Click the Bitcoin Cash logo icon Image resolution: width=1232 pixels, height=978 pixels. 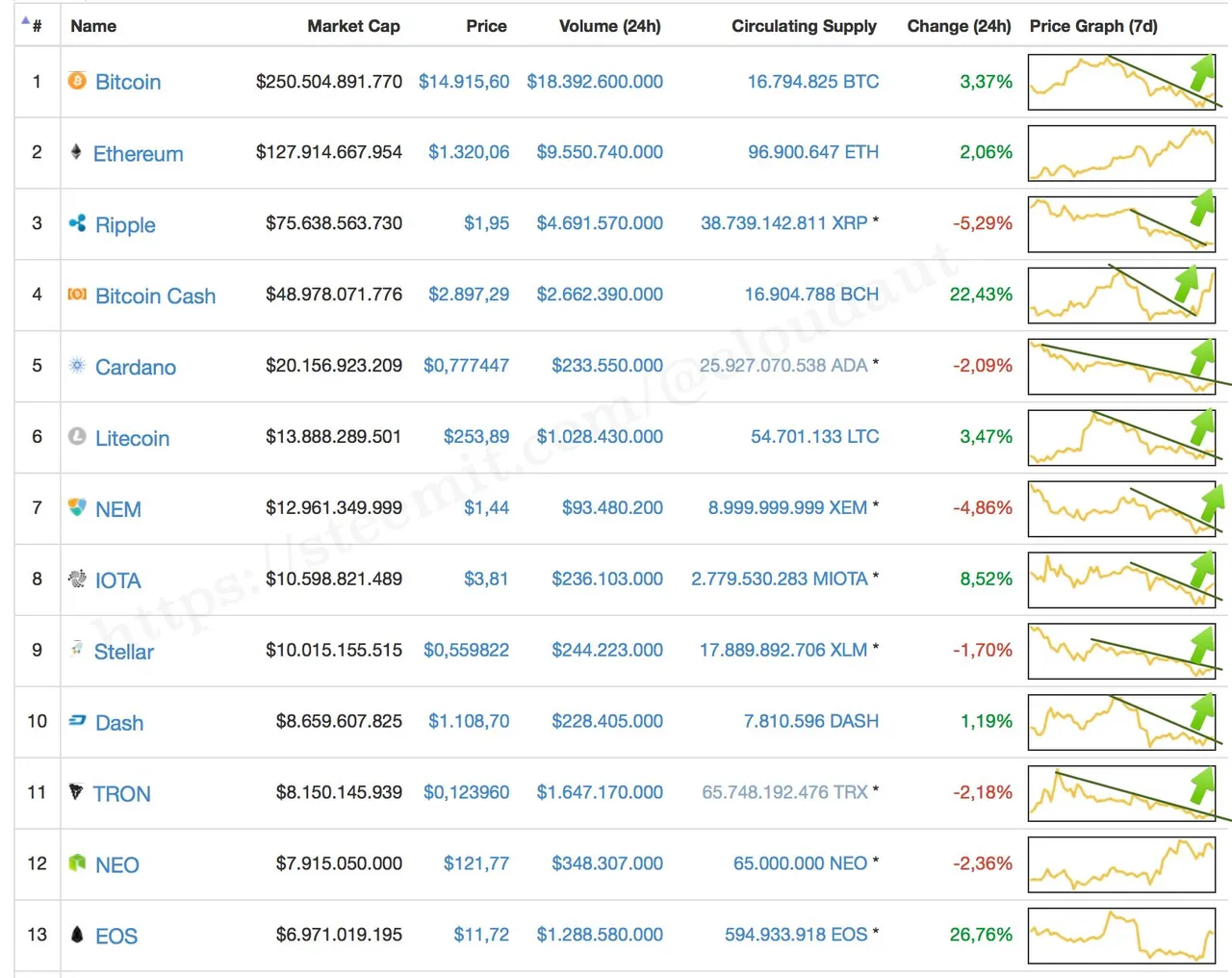[77, 294]
